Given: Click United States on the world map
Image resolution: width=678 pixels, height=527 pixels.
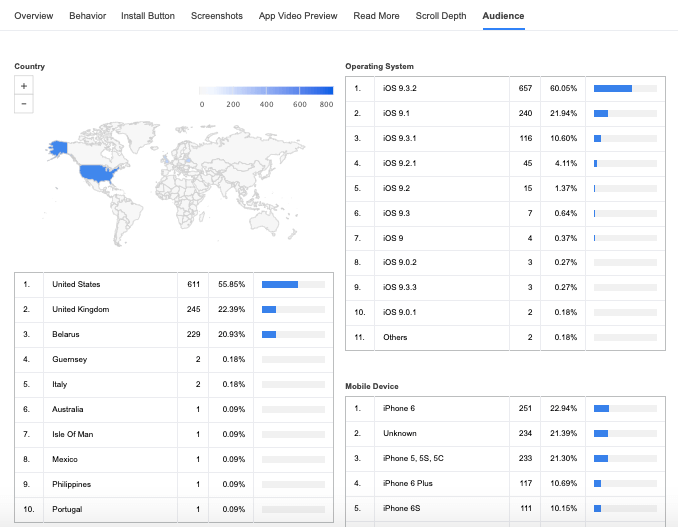Looking at the screenshot, I should (x=99, y=173).
